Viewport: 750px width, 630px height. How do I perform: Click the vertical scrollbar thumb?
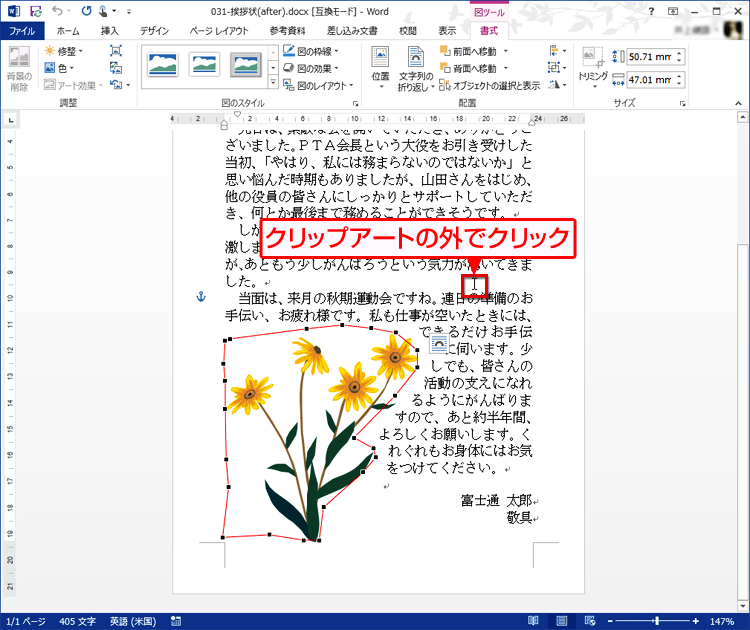coord(742,421)
